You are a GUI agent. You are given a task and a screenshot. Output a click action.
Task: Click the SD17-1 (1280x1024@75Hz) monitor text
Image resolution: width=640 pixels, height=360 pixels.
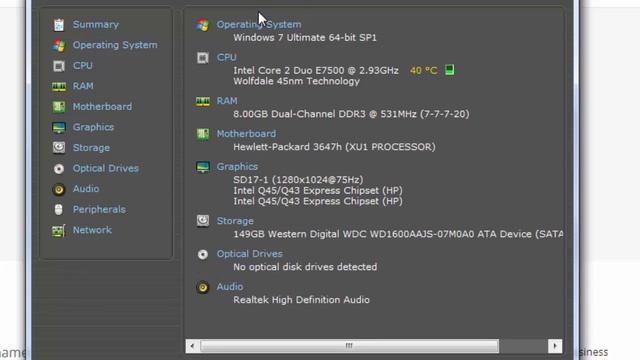pyautogui.click(x=298, y=180)
